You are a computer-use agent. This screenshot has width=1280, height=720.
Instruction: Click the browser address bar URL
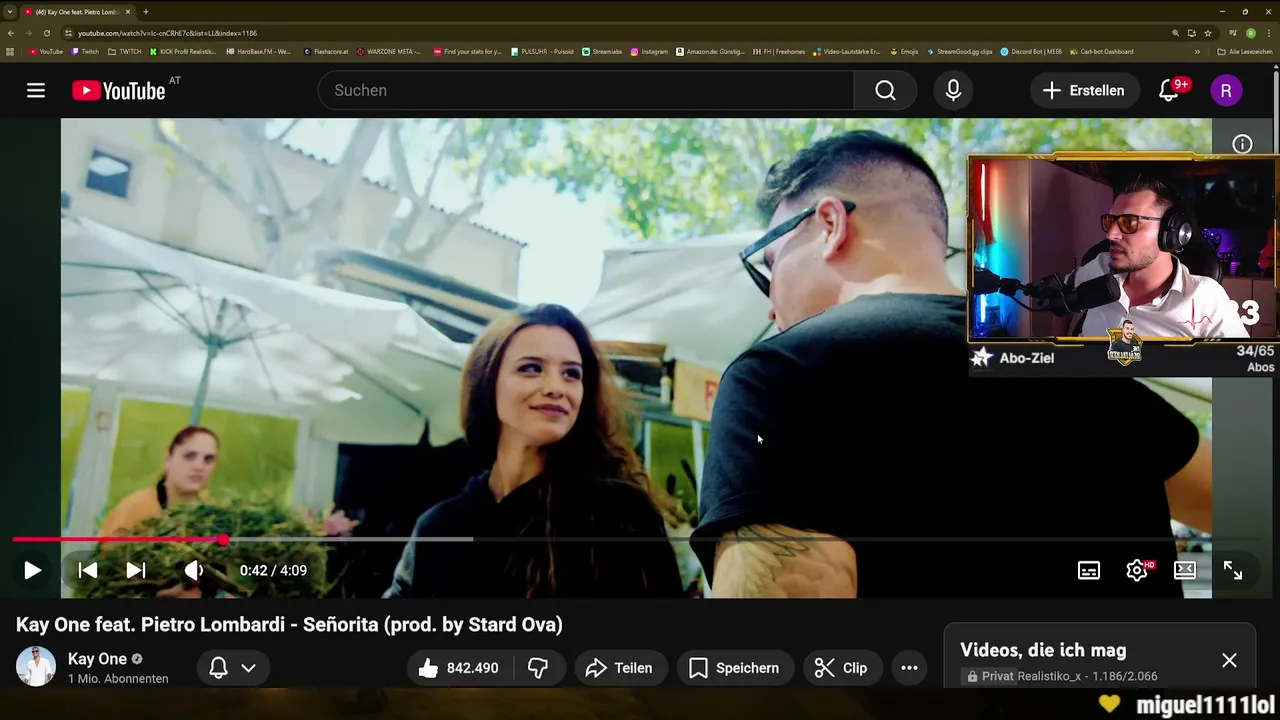click(167, 33)
